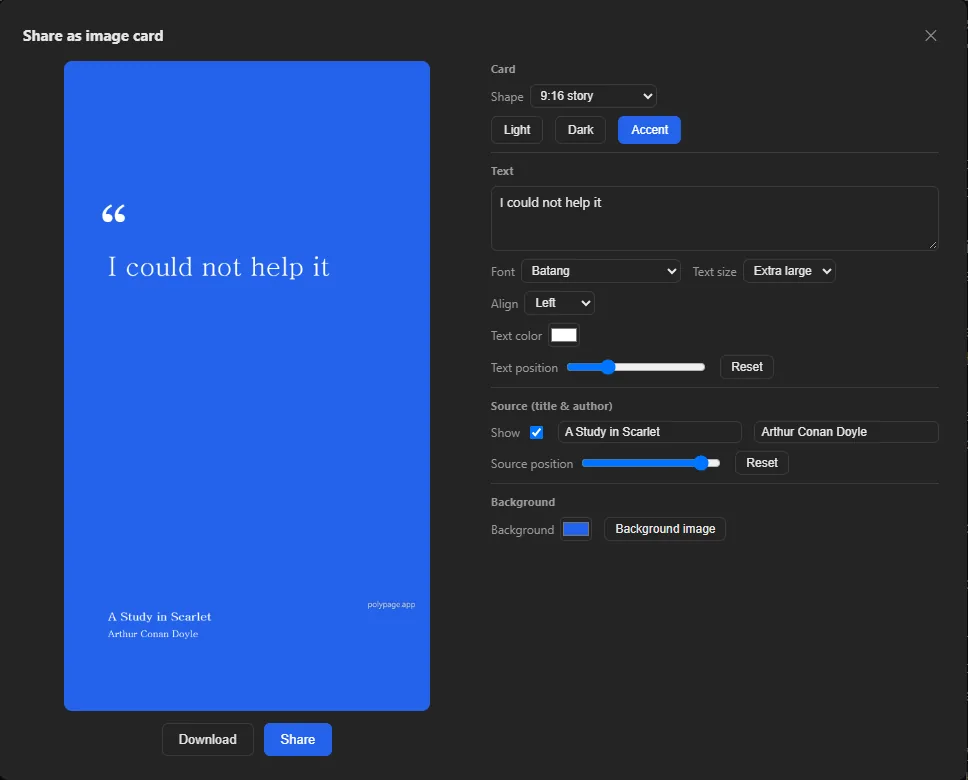Uncheck the Show source checkbox
This screenshot has width=968, height=780.
(x=536, y=432)
